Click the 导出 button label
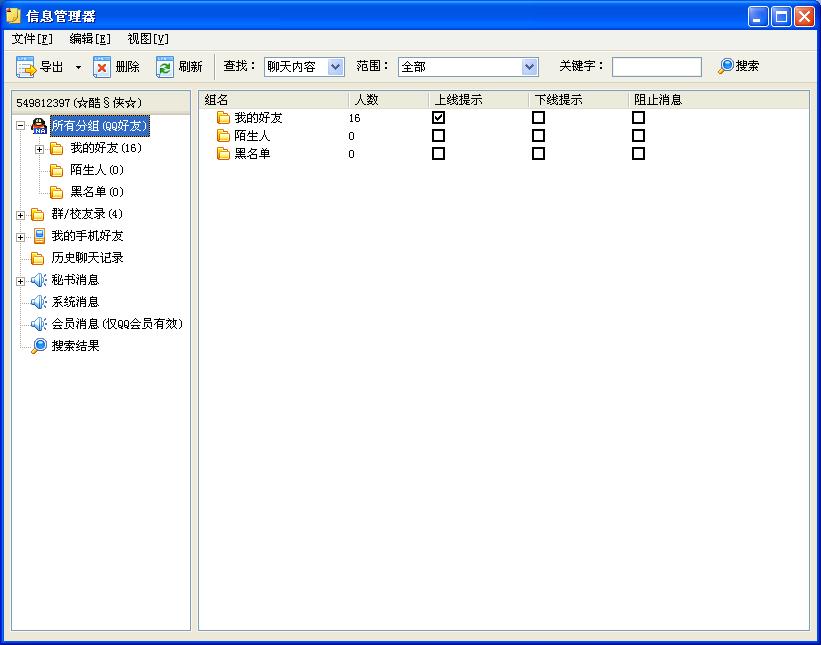821x645 pixels. click(52, 66)
